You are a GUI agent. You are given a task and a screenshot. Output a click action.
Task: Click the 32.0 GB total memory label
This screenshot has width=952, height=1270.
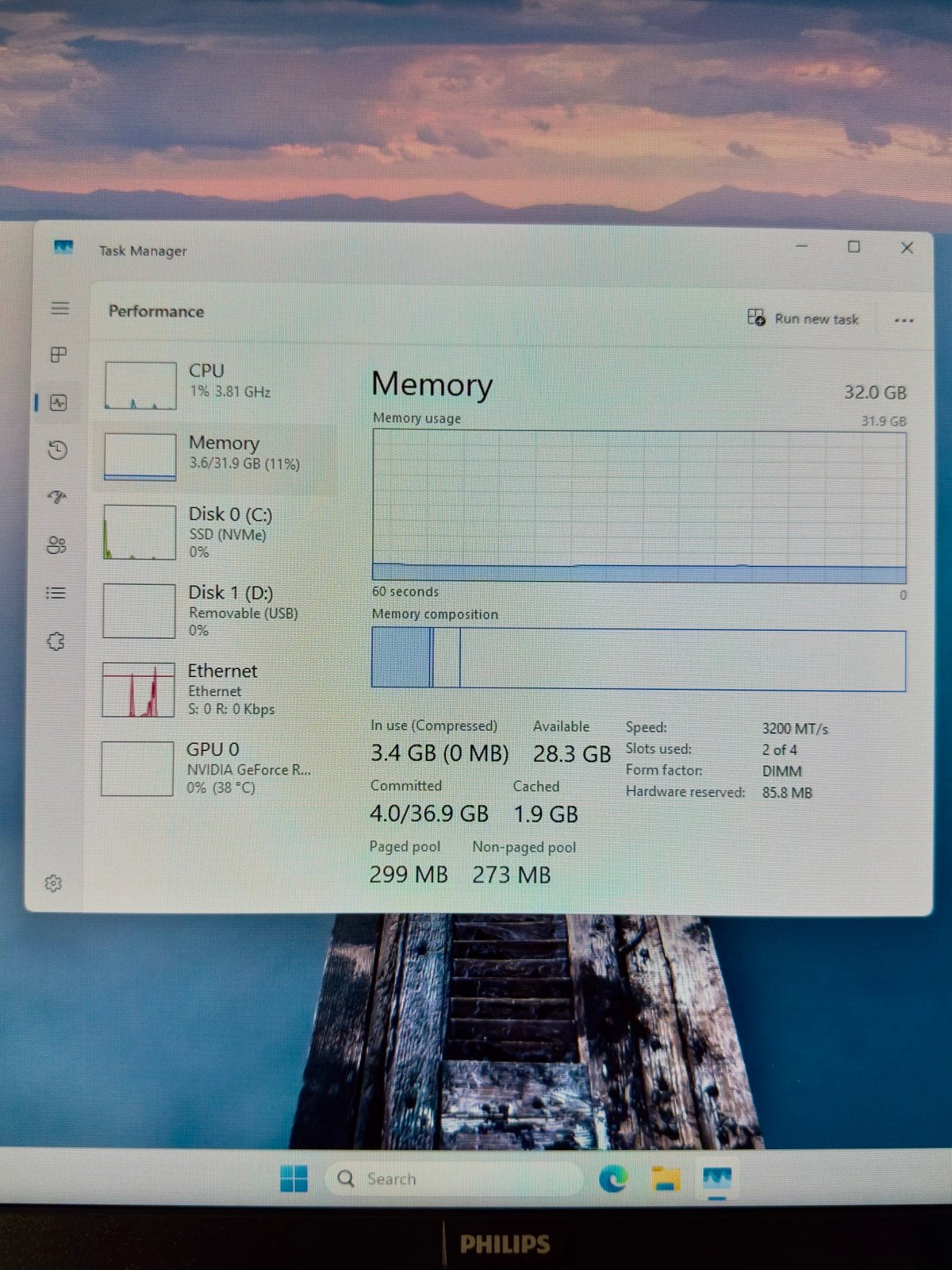point(875,392)
